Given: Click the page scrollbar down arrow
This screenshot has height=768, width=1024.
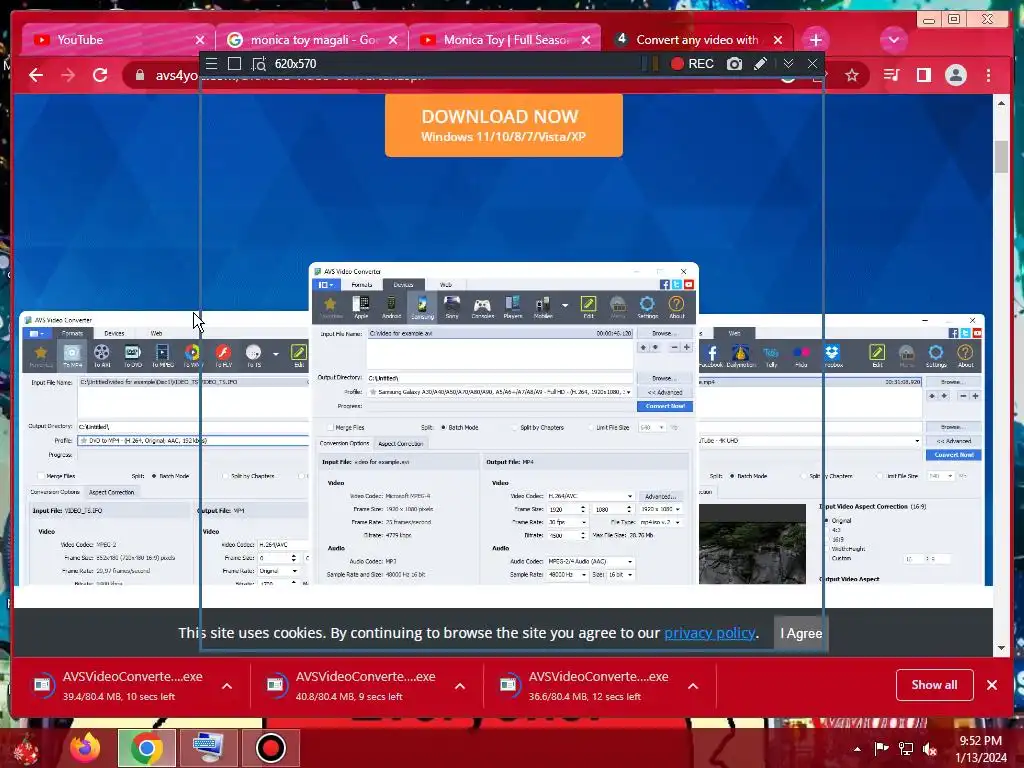Looking at the screenshot, I should pos(1001,648).
